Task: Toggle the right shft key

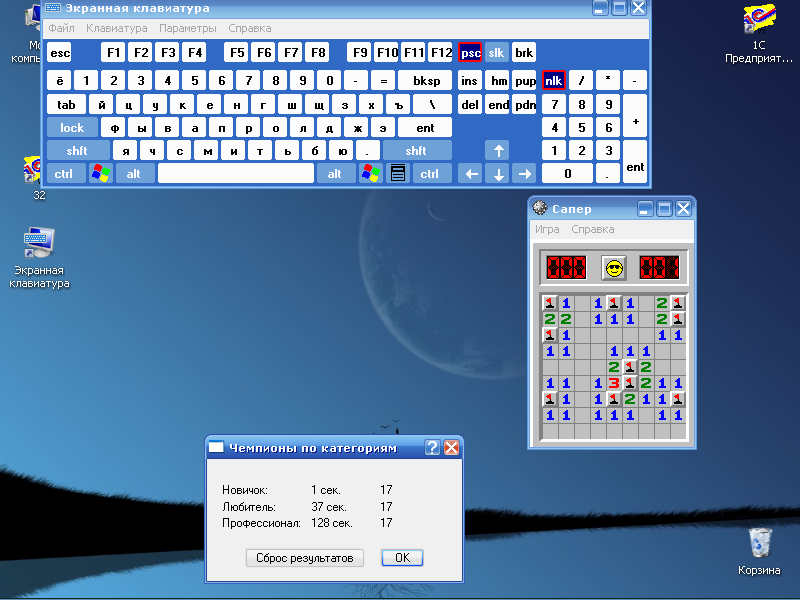Action: coord(416,151)
